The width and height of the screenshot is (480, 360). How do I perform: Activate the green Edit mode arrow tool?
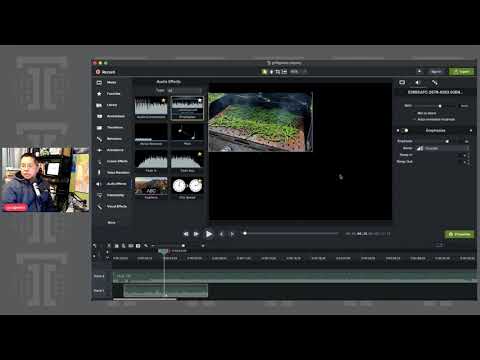click(264, 72)
